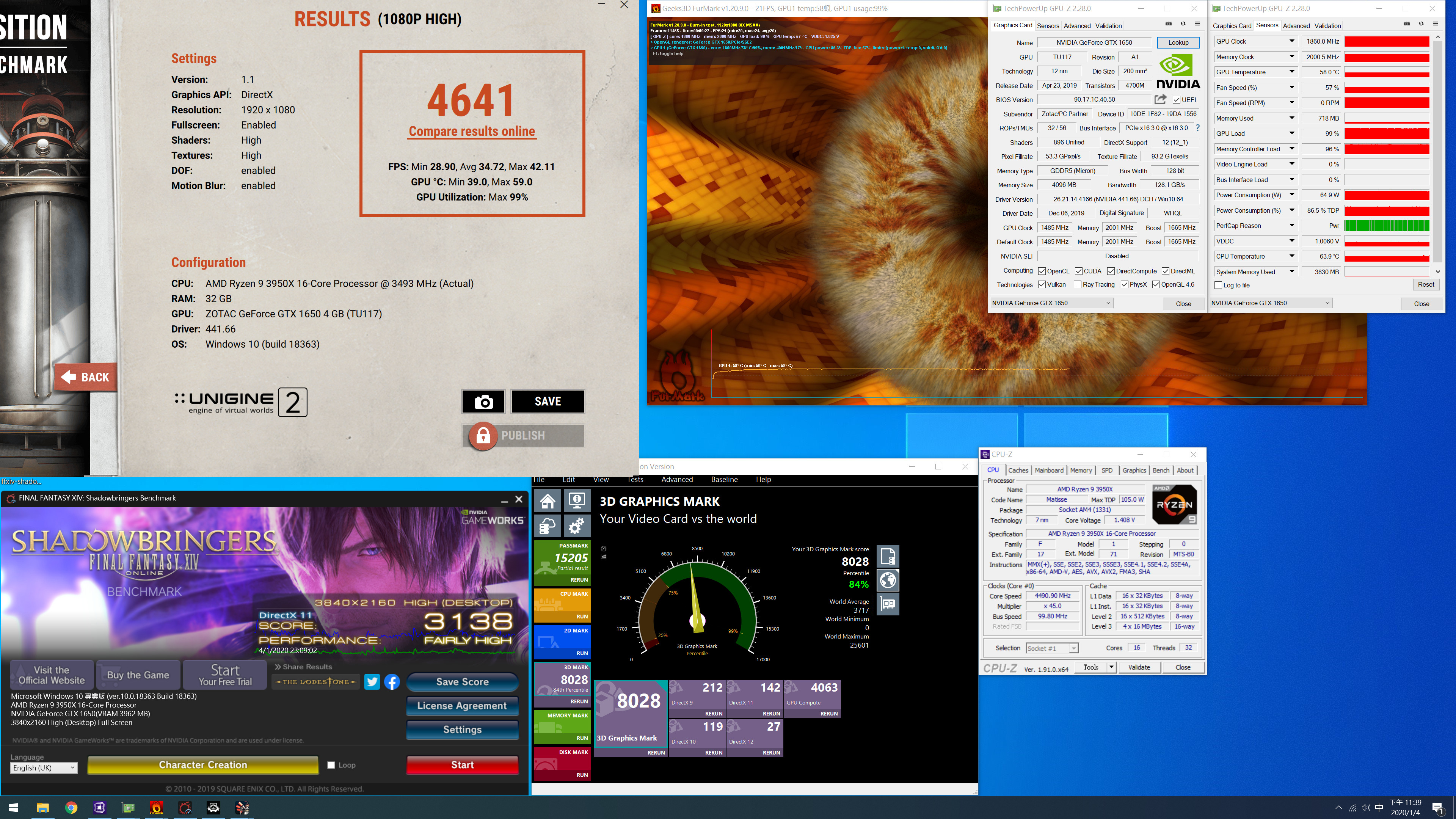Toggle OpenCL checkbox in GPU-Z
The height and width of the screenshot is (819, 1456).
[x=1042, y=271]
